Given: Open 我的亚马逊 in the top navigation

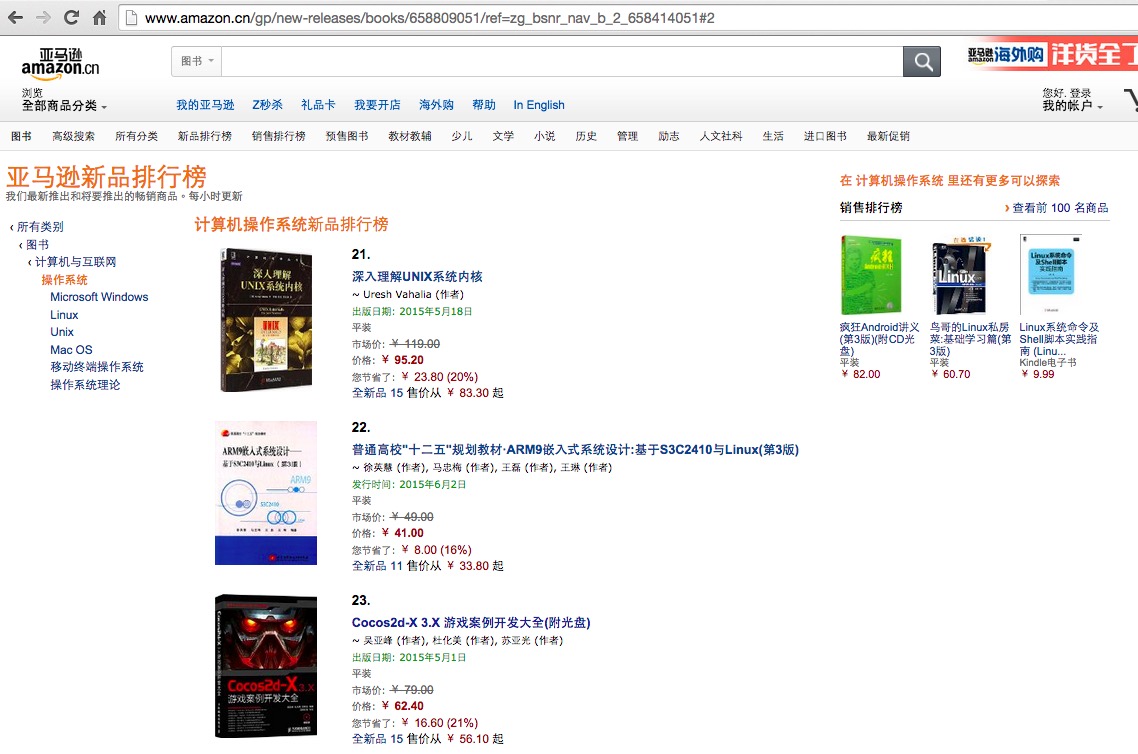Looking at the screenshot, I should pyautogui.click(x=205, y=105).
